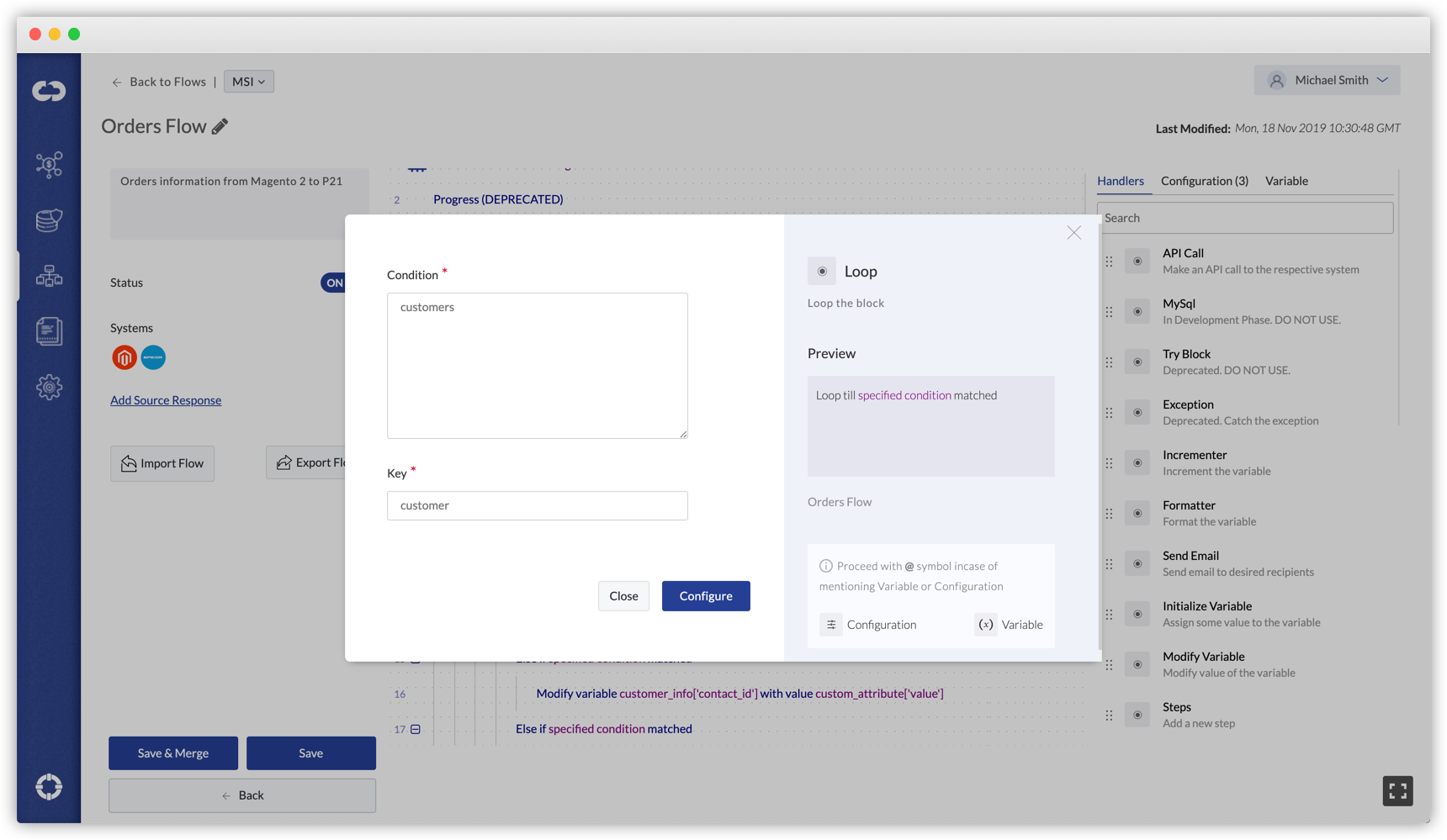
Task: Collapse line 17 Else if block
Action: pyautogui.click(x=416, y=729)
